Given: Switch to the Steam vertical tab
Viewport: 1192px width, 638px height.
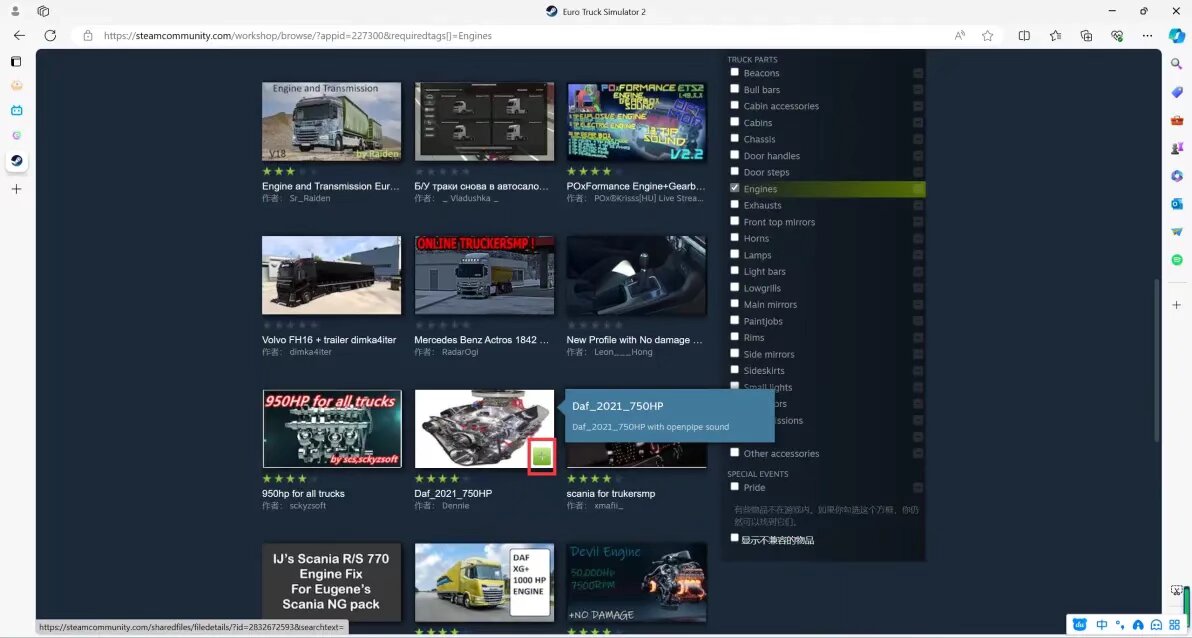Looking at the screenshot, I should click(16, 160).
